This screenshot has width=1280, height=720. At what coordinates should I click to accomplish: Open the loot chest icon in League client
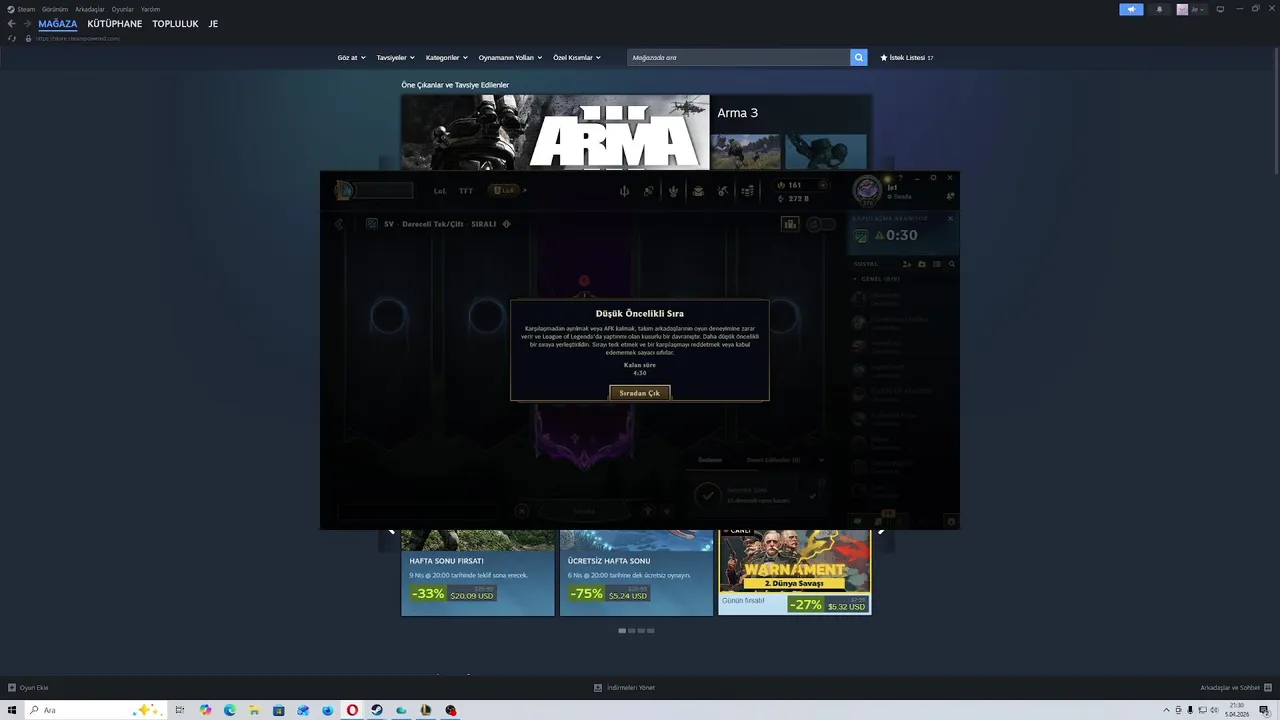coord(698,191)
